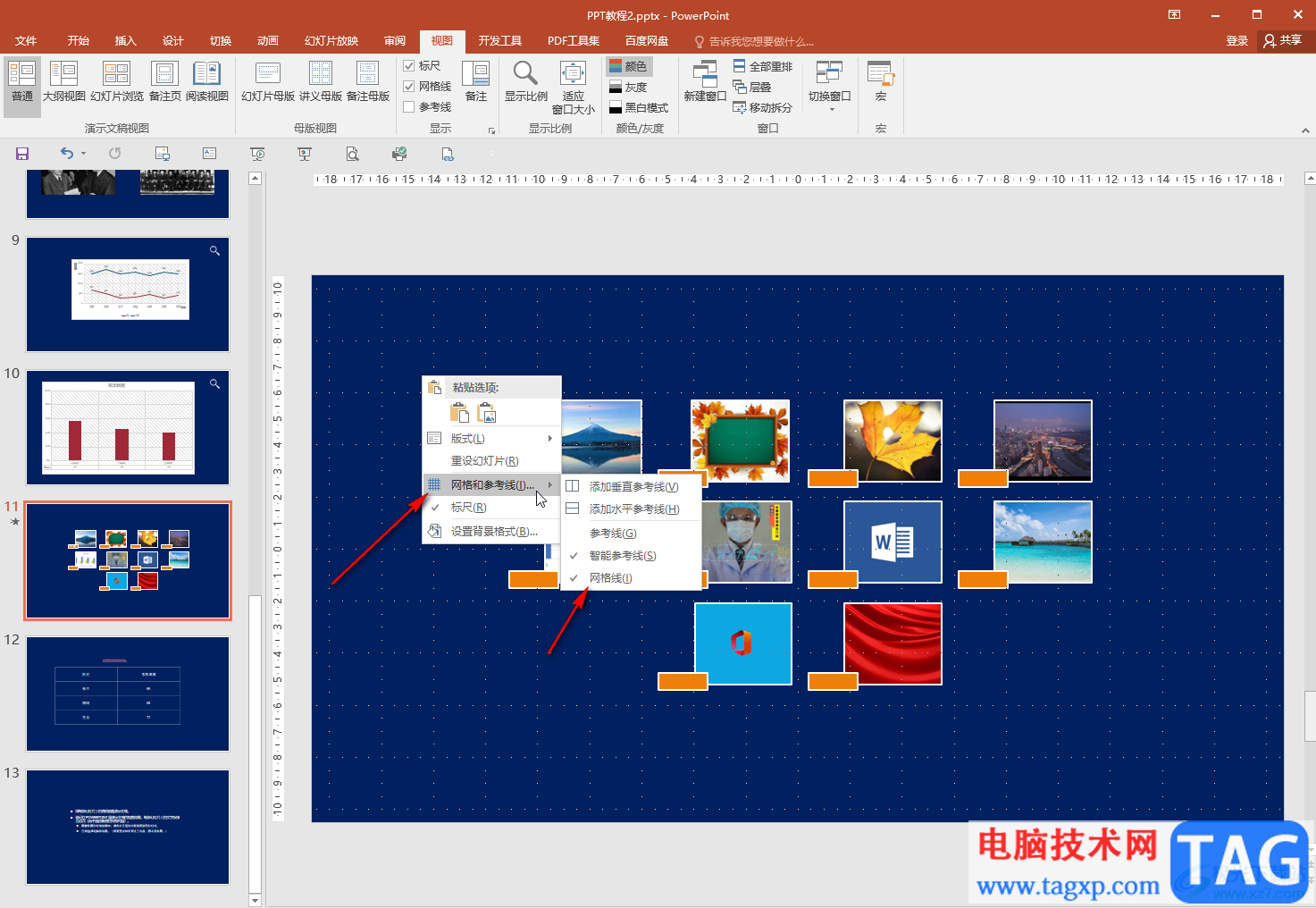
Task: Open the Macros (宏) button
Action: coord(881,82)
